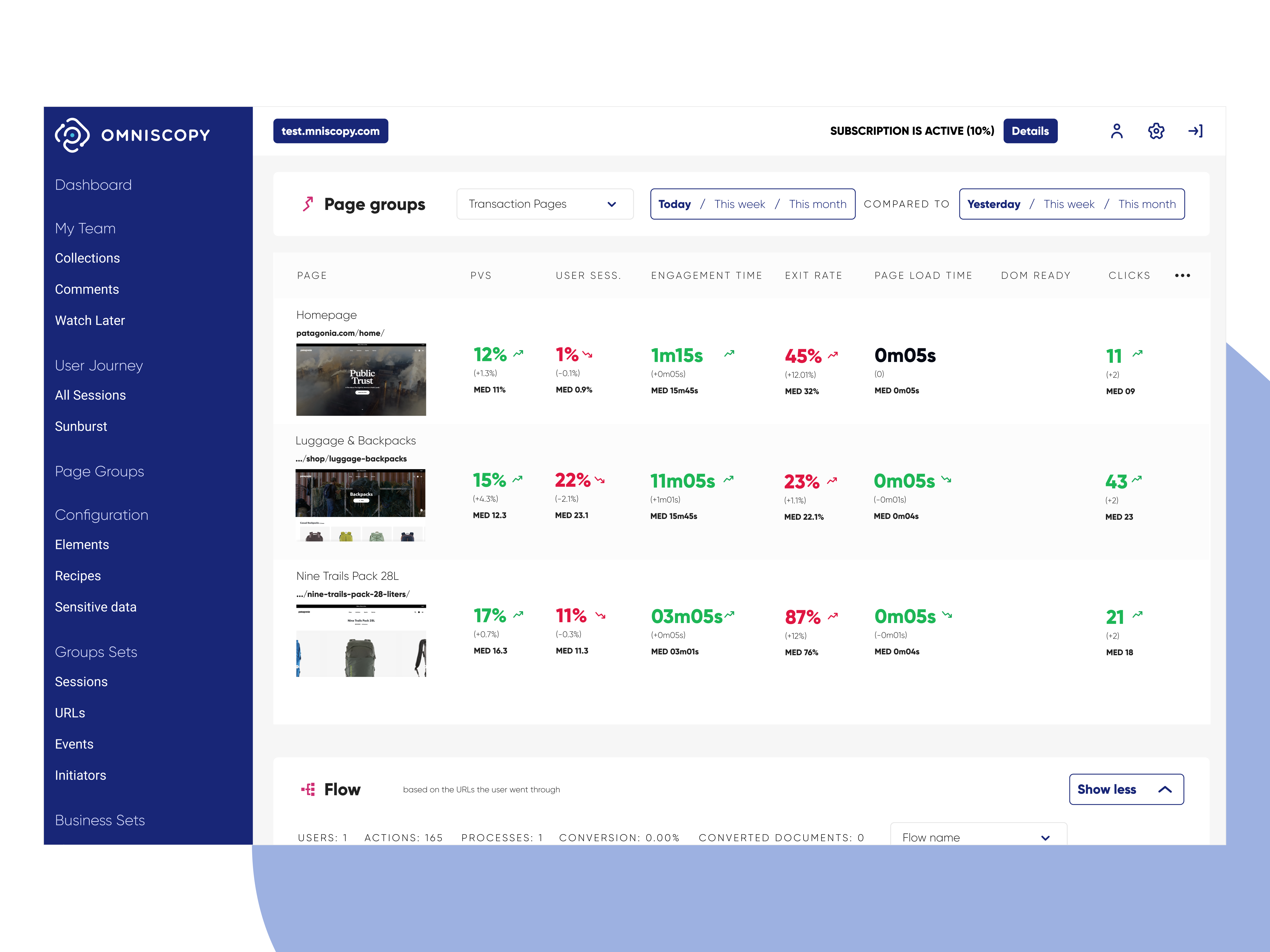This screenshot has width=1270, height=952.
Task: Click the Omniscopy logo icon
Action: click(72, 135)
